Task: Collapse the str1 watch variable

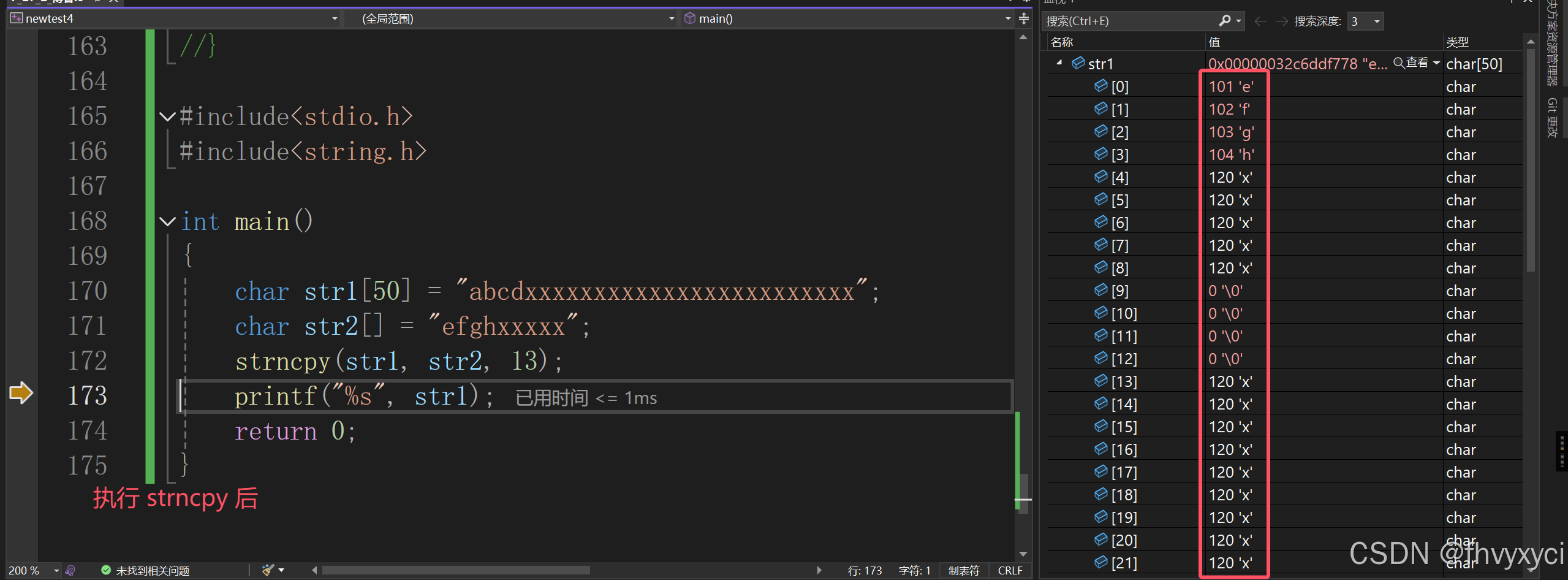Action: pos(1059,63)
